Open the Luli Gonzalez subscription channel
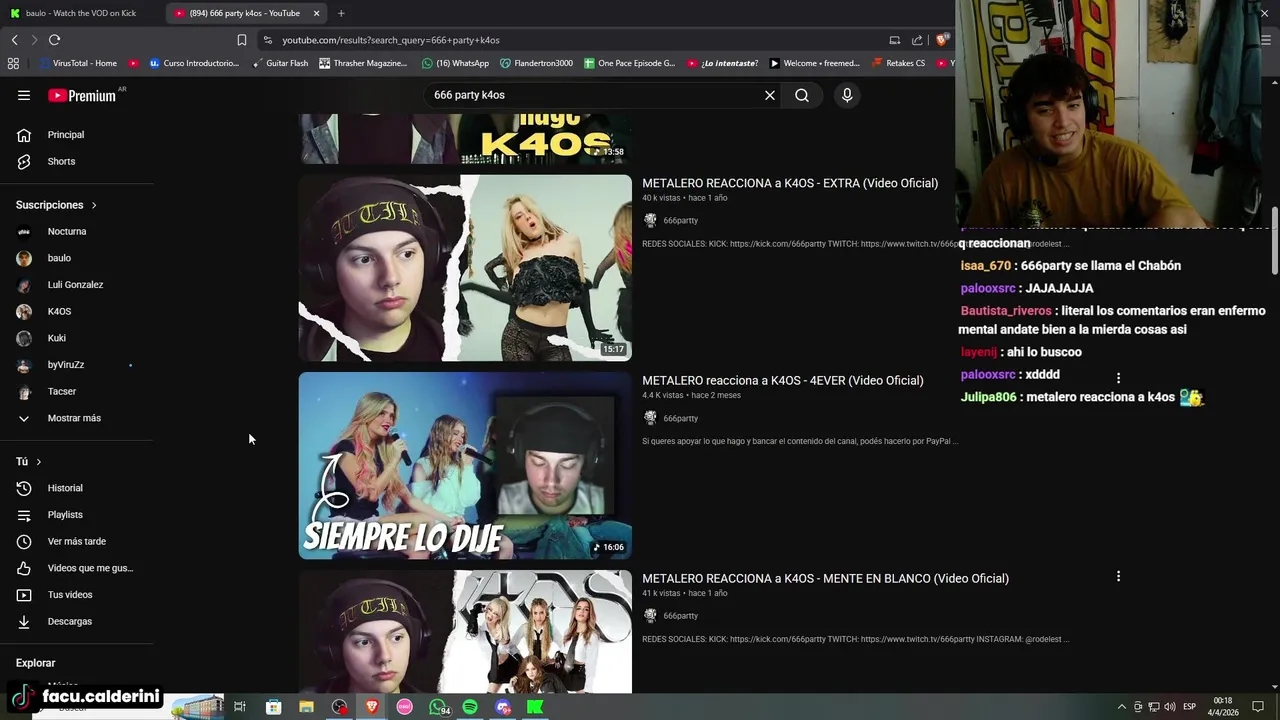The height and width of the screenshot is (720, 1280). pos(76,285)
